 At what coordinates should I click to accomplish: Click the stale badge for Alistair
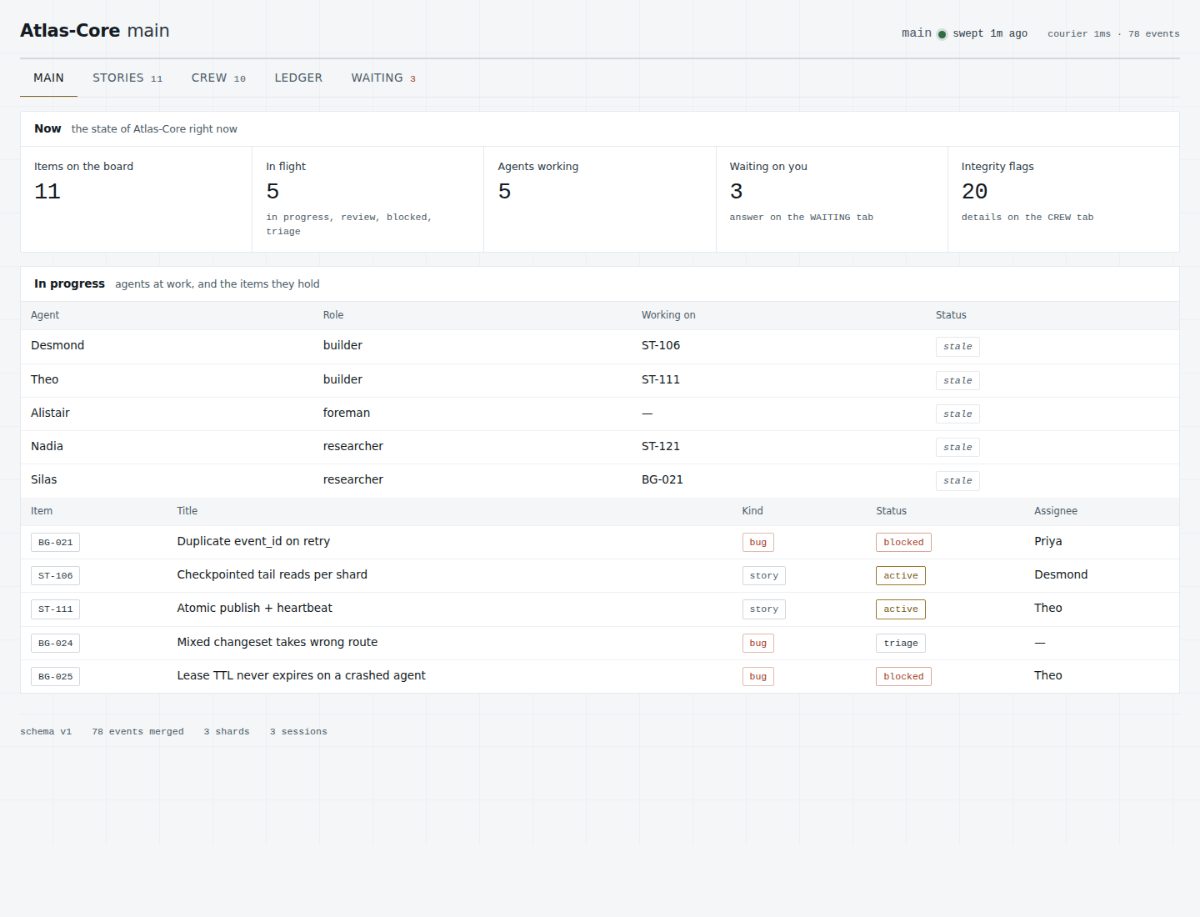click(x=957, y=414)
